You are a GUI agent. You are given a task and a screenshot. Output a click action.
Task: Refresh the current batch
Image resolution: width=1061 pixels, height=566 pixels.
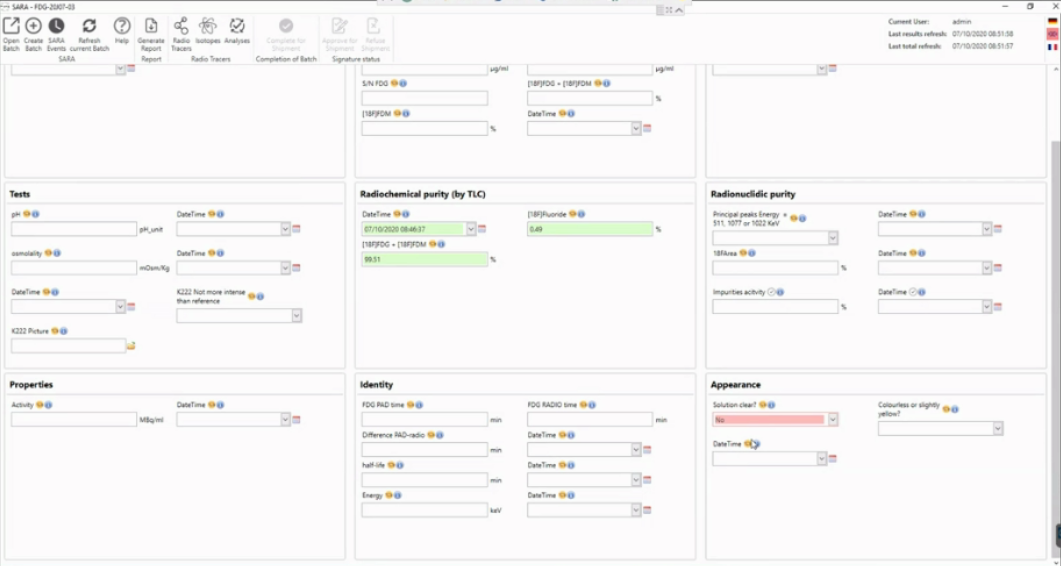pyautogui.click(x=89, y=27)
